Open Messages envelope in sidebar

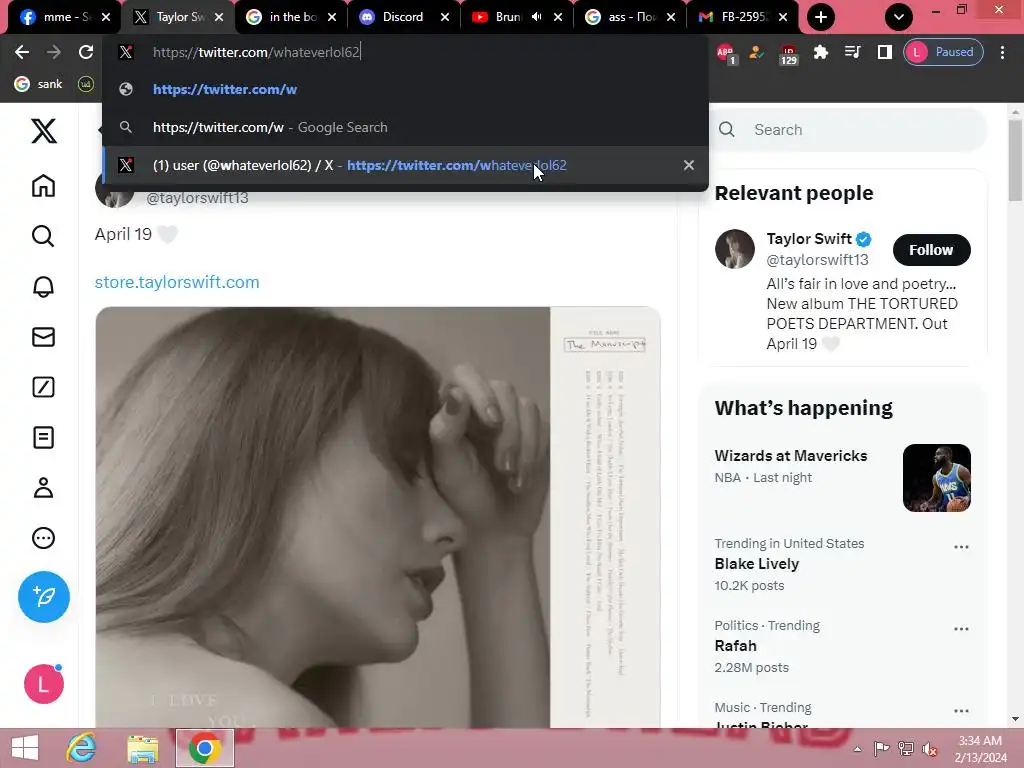[x=44, y=337]
